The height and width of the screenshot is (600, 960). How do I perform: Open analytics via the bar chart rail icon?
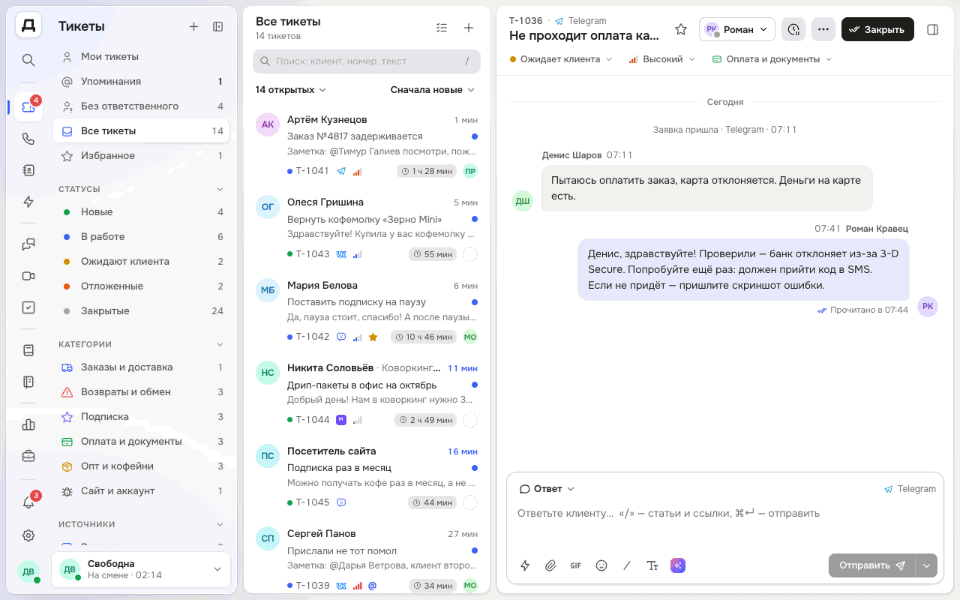28,424
